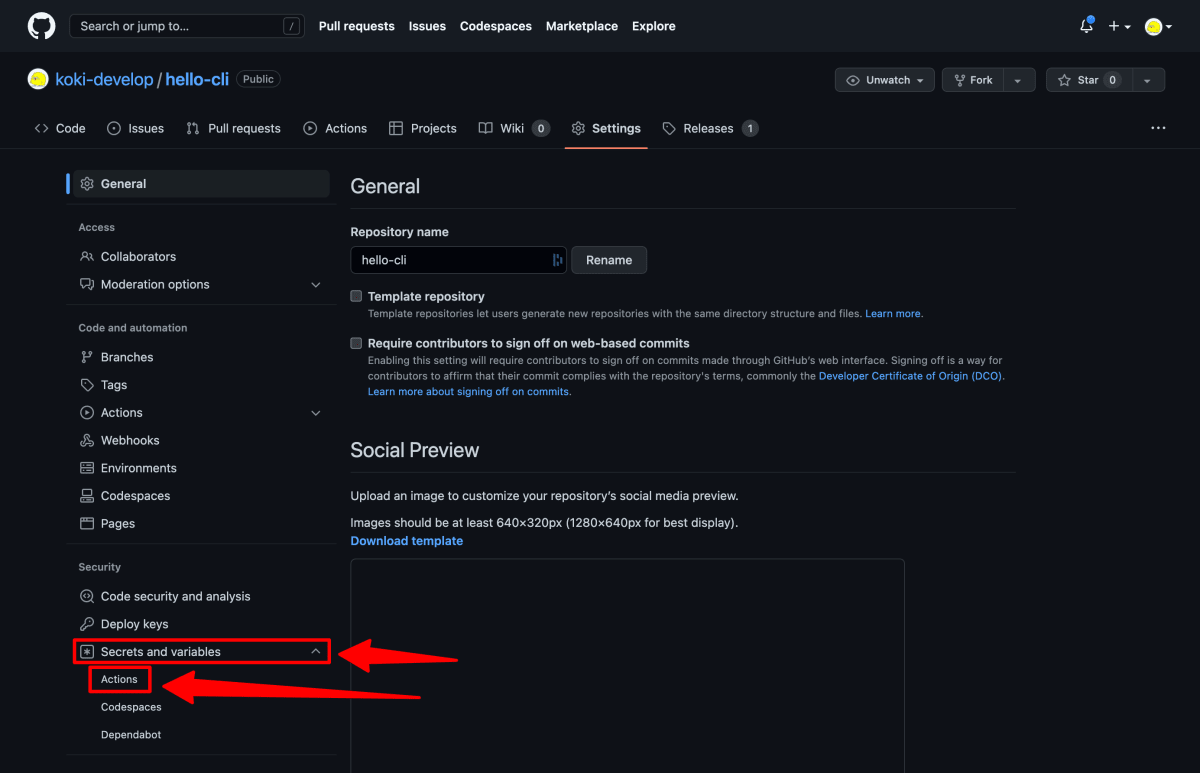This screenshot has width=1200, height=773.
Task: Check Require contributors to sign off
Action: point(356,343)
